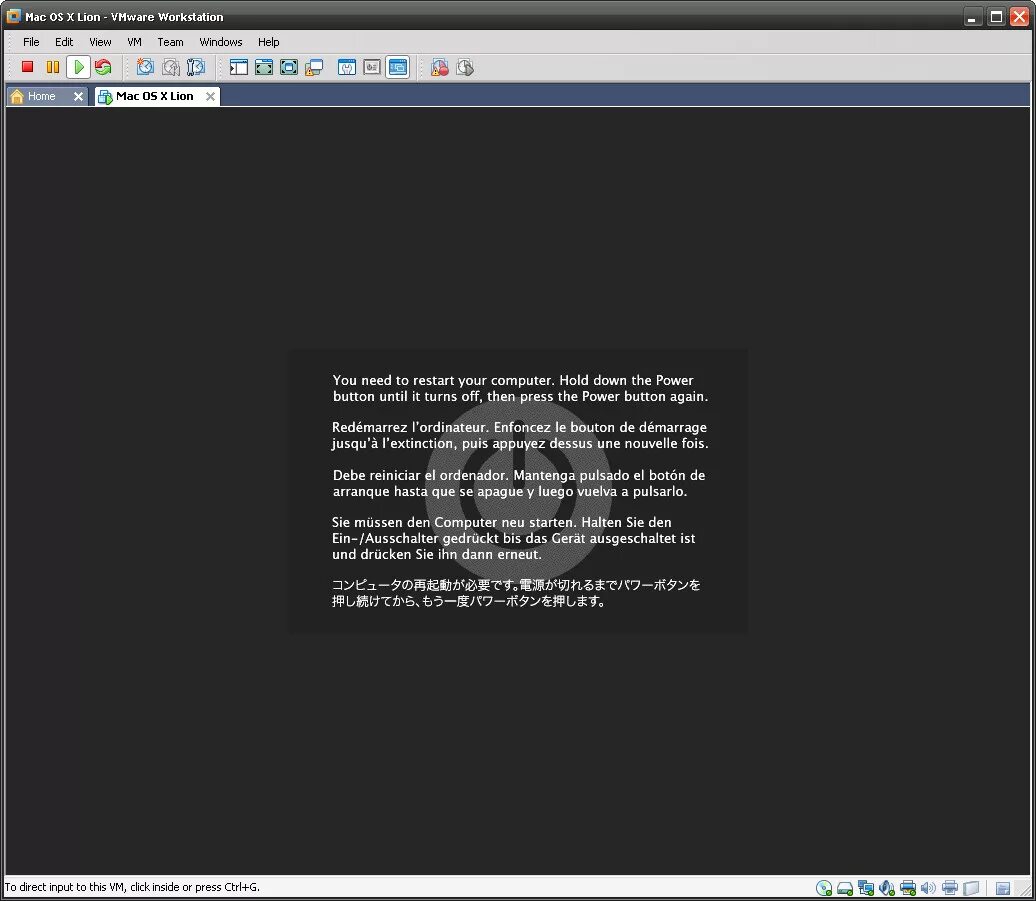Close the Mac OS X Lion tab

click(210, 96)
